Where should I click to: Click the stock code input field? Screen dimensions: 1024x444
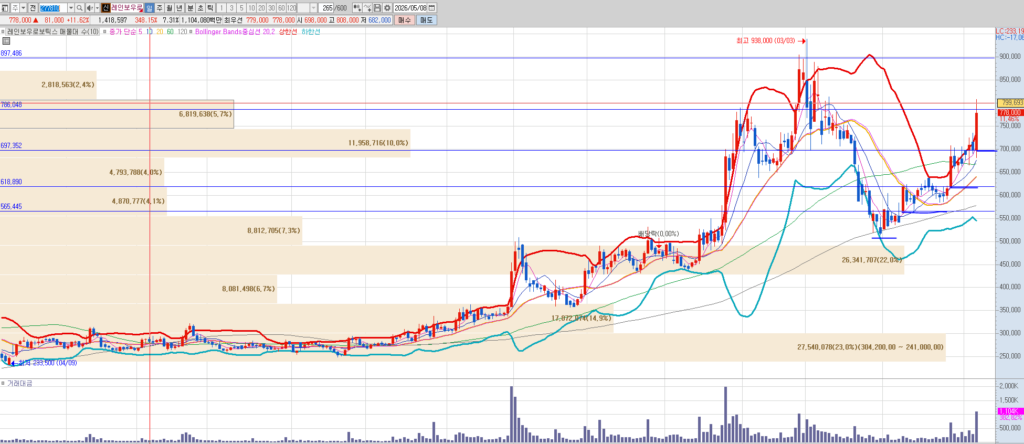(x=53, y=8)
